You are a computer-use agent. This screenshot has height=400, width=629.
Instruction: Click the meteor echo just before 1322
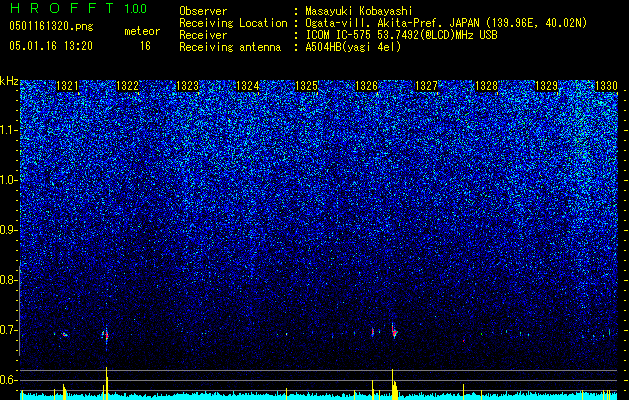106,335
